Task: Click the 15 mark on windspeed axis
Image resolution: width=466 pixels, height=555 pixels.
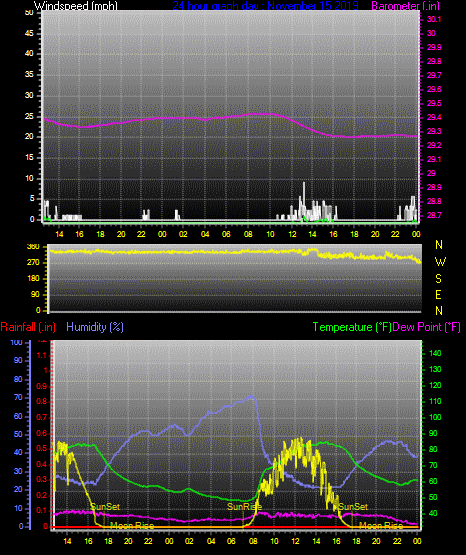Action: (29, 158)
